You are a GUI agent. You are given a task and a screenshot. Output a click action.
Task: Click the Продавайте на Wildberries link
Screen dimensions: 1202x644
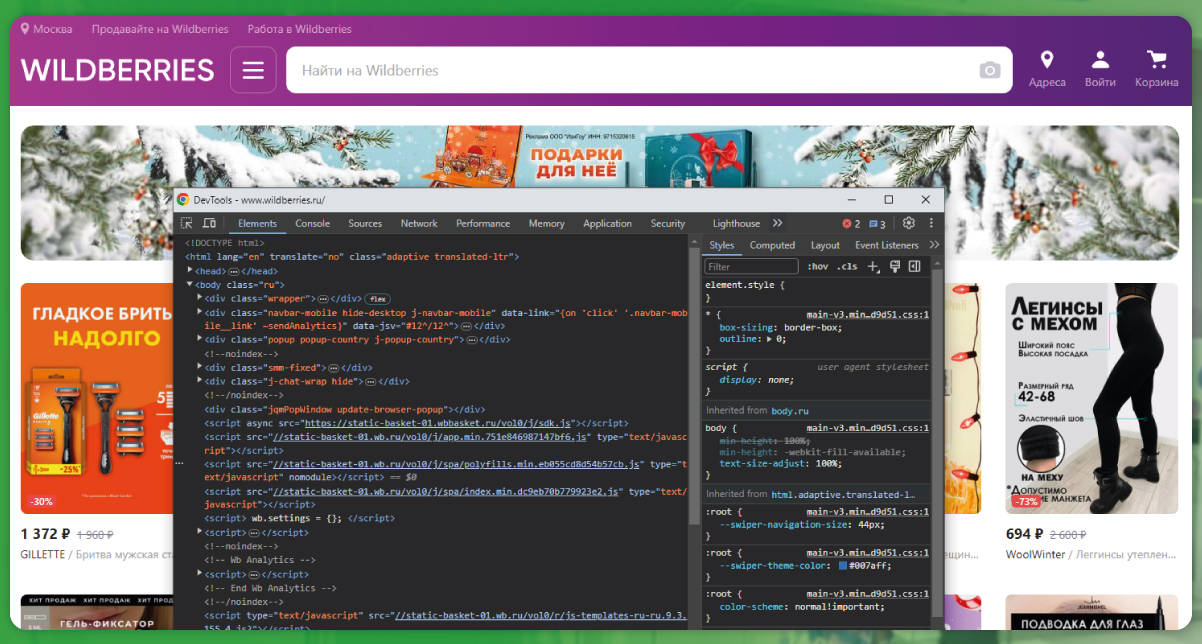[x=160, y=29]
